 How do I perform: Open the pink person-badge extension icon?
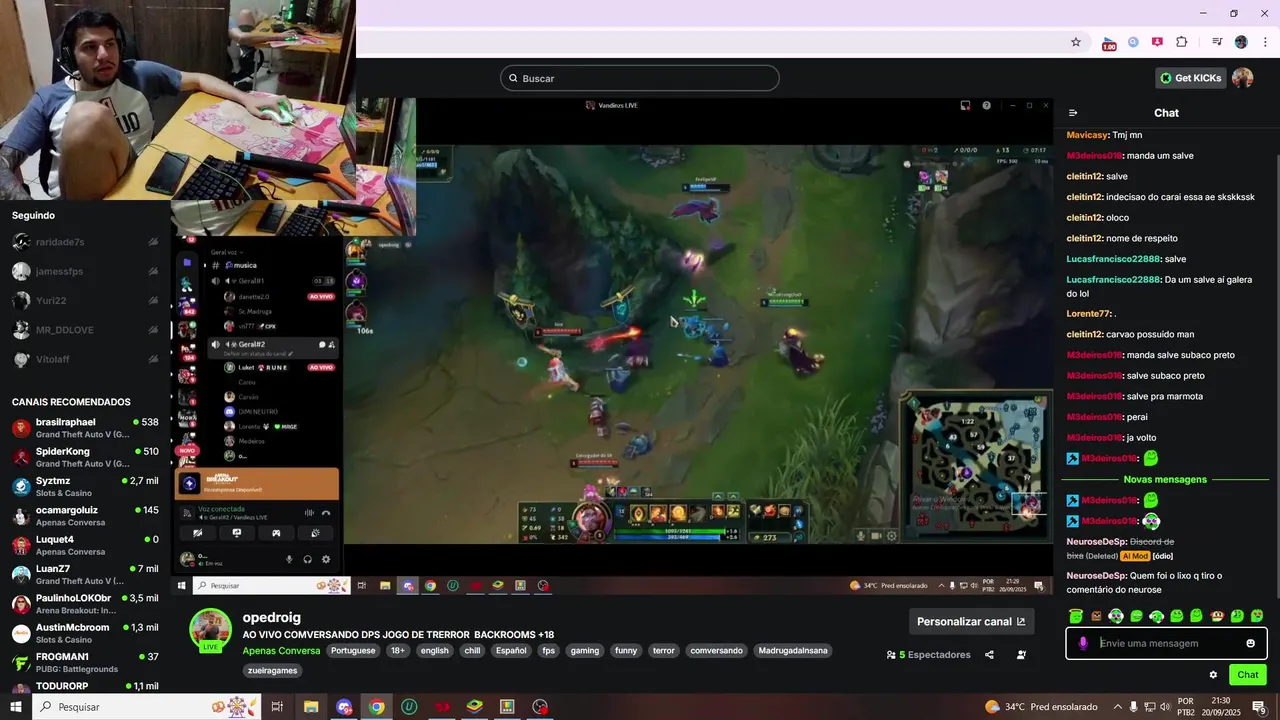point(1157,42)
